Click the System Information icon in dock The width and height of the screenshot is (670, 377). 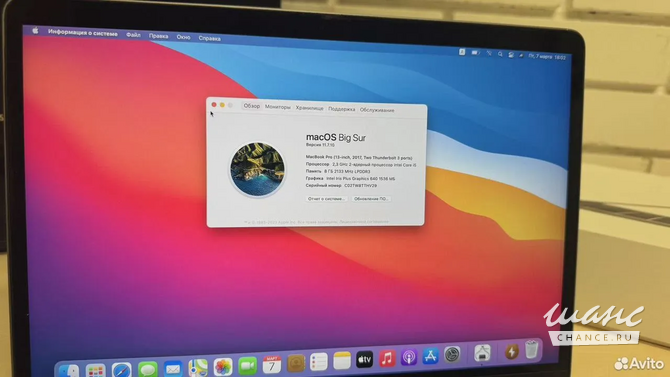click(x=482, y=353)
